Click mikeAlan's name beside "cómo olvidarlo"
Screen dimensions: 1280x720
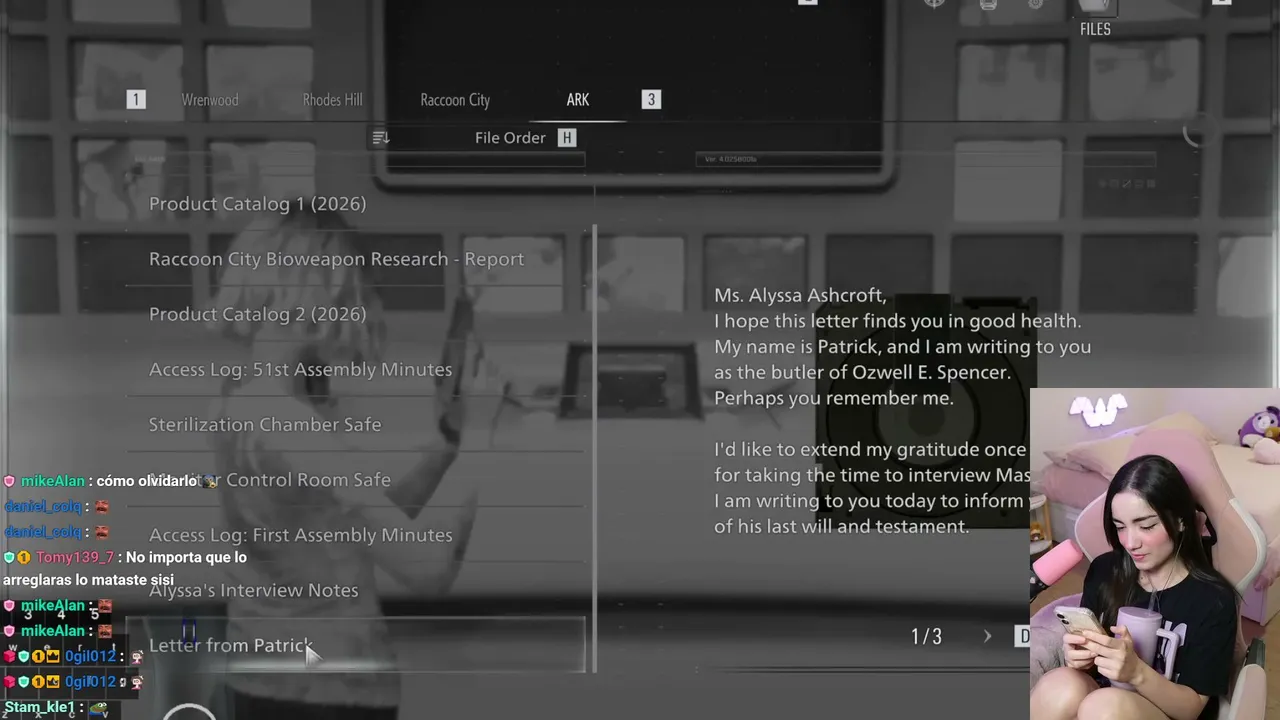[53, 481]
